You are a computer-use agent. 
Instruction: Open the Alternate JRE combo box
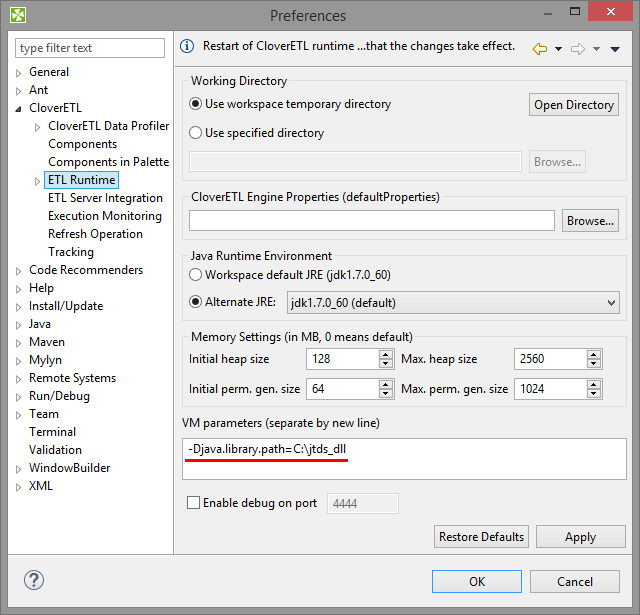pos(453,302)
